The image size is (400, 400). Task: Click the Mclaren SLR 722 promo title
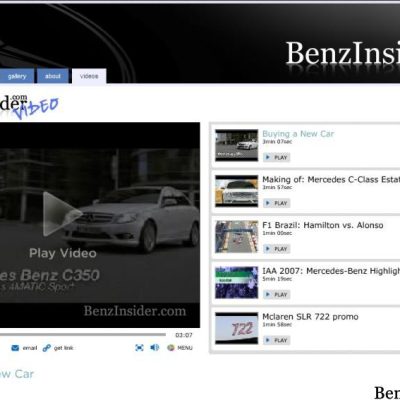[x=310, y=317]
